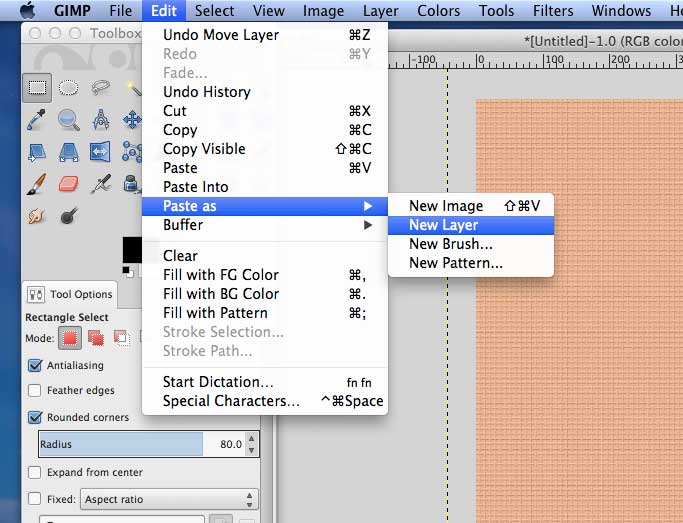The image size is (683, 523).
Task: Select the Rectangle Select tool
Action: [x=37, y=88]
